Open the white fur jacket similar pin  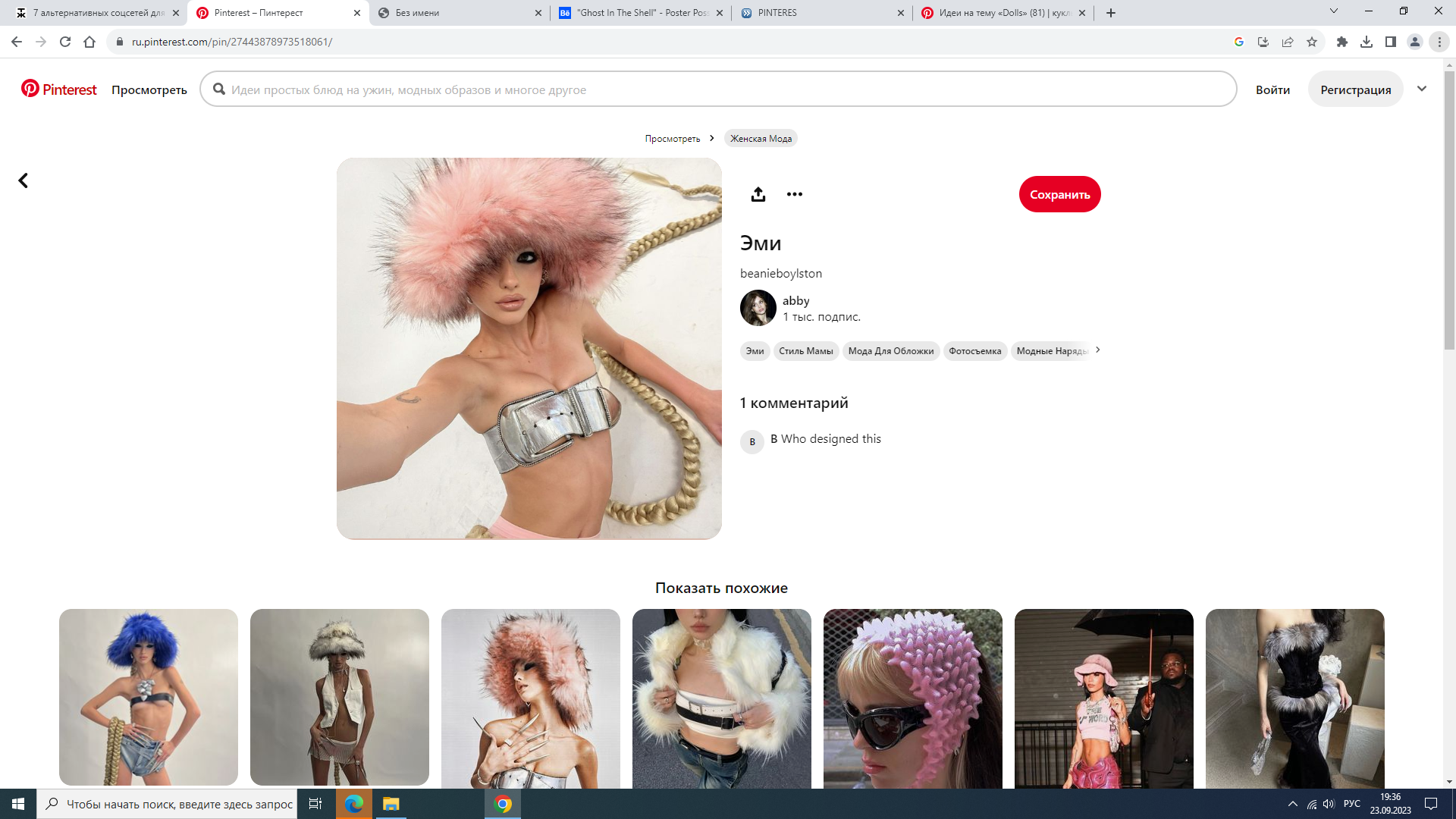721,698
